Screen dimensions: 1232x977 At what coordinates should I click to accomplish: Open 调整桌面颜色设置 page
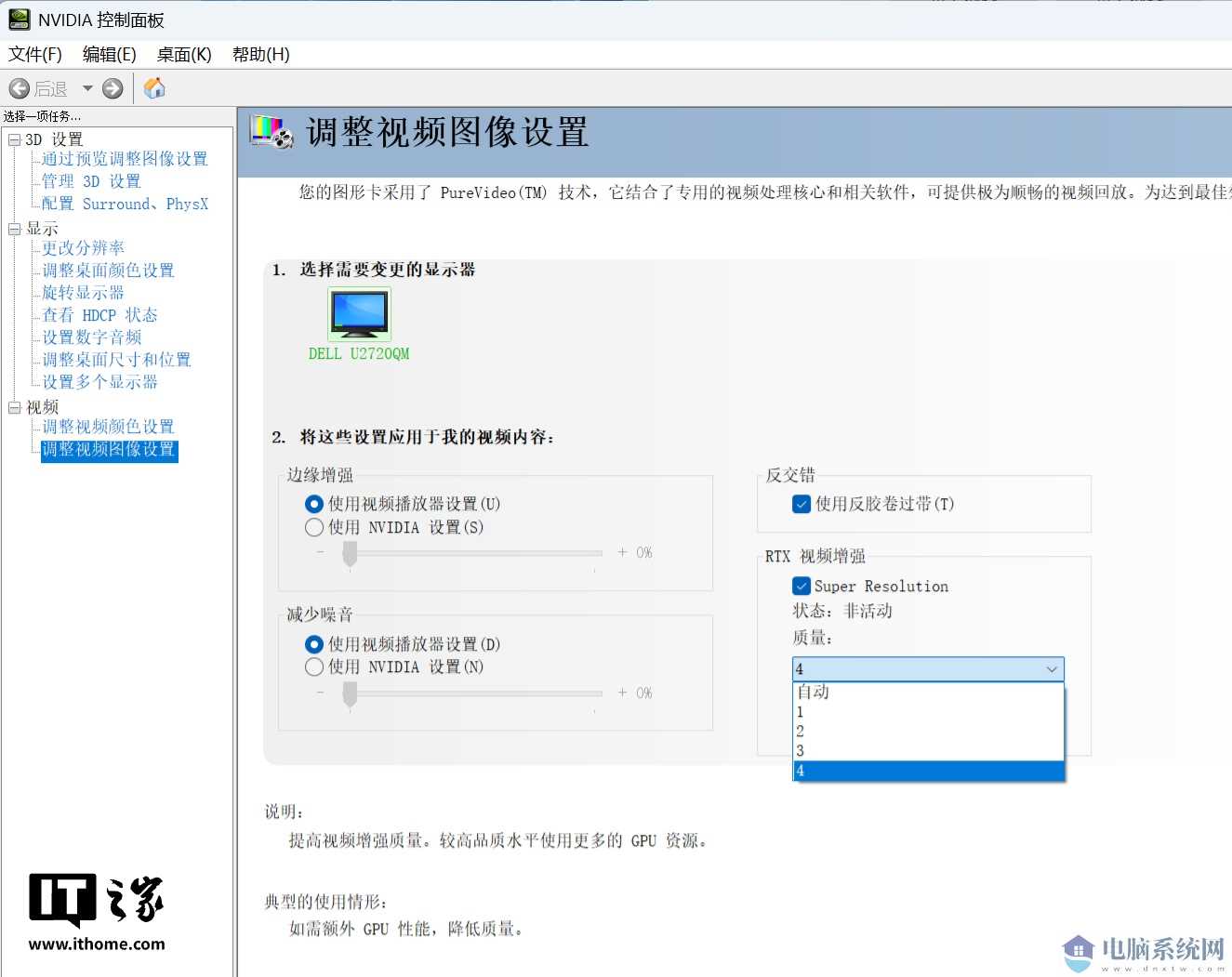pos(108,271)
